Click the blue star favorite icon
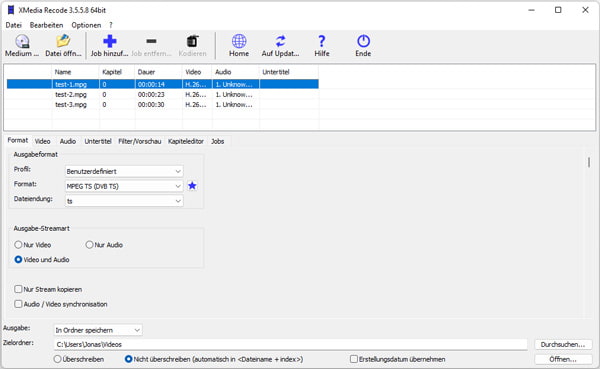 point(192,186)
